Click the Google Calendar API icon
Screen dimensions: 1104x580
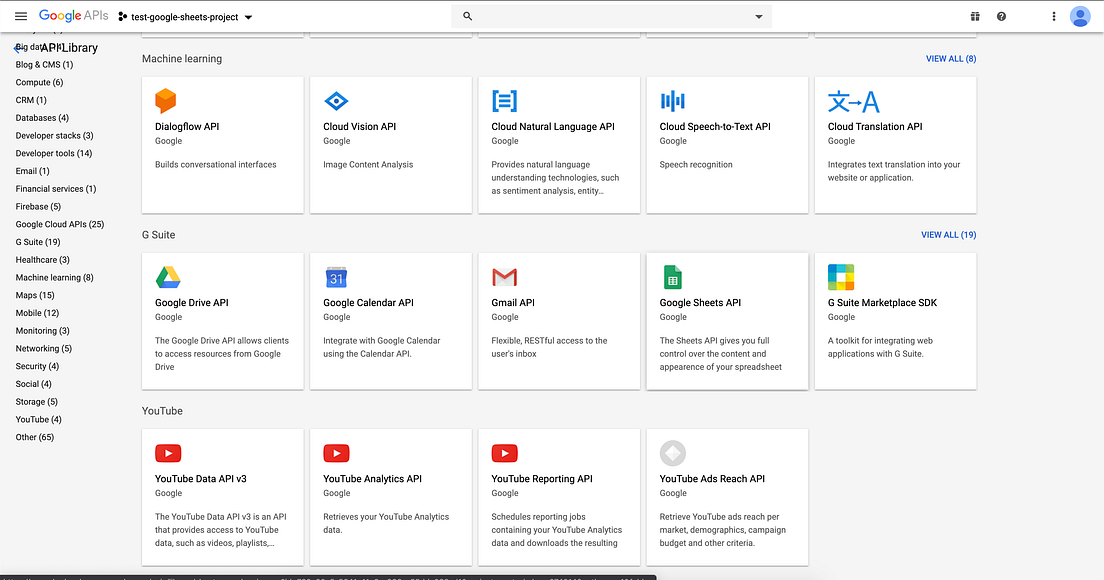pos(337,277)
